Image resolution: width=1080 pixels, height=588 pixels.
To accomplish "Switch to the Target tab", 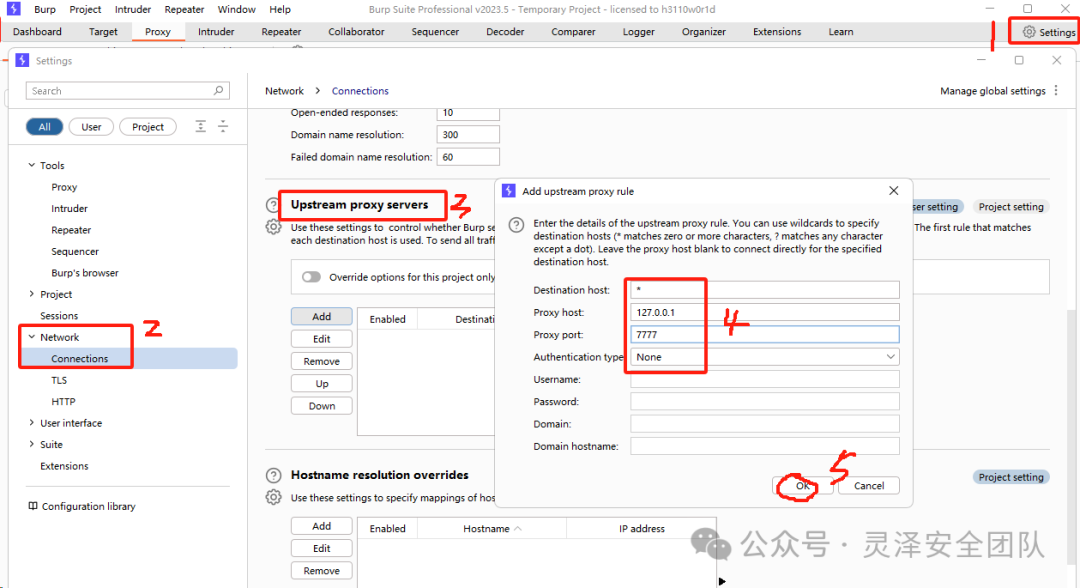I will coord(103,32).
